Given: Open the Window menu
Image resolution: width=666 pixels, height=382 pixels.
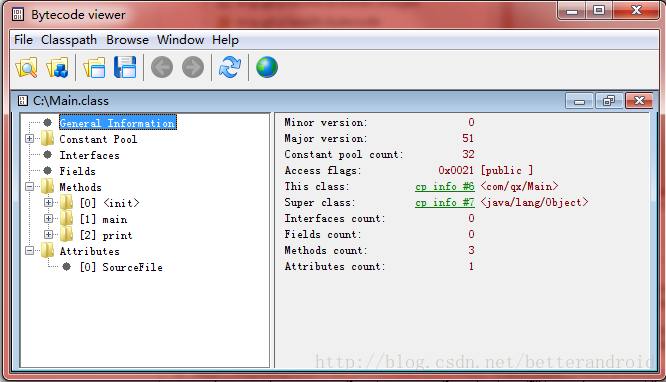Looking at the screenshot, I should [181, 40].
